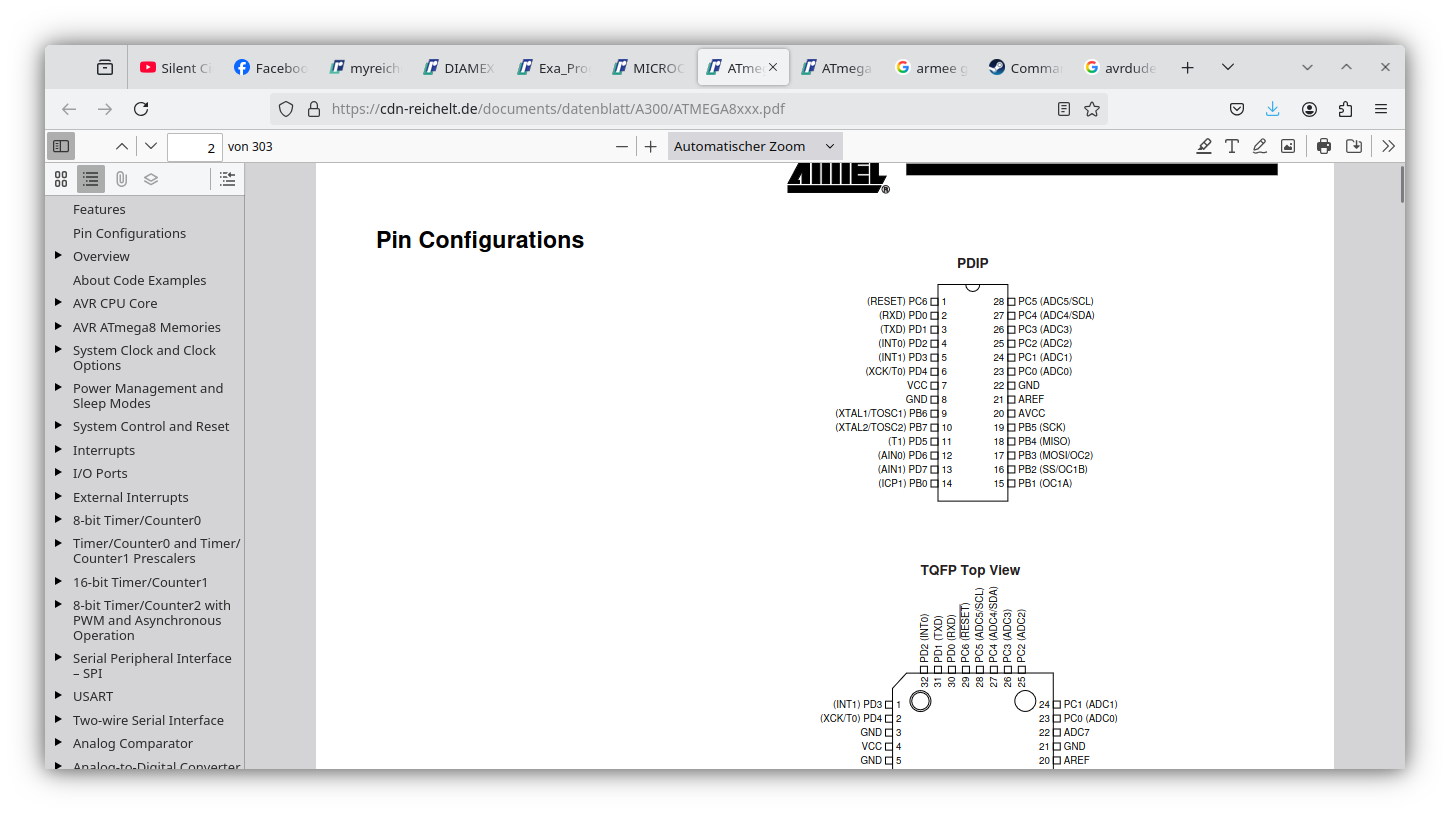
Task: Jump to About Code Examples section
Action: 139,280
